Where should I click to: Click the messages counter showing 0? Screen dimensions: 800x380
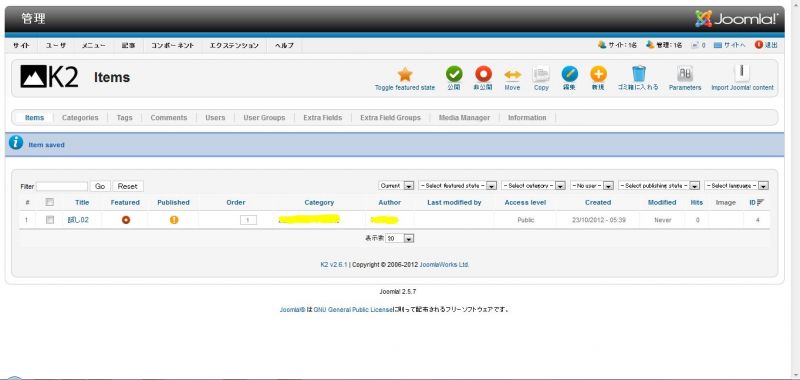(x=698, y=45)
